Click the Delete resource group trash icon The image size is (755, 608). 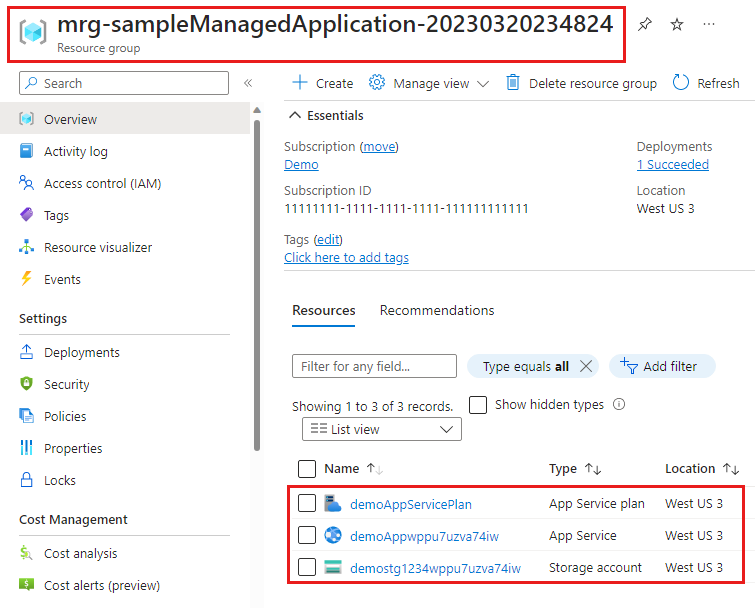[513, 83]
